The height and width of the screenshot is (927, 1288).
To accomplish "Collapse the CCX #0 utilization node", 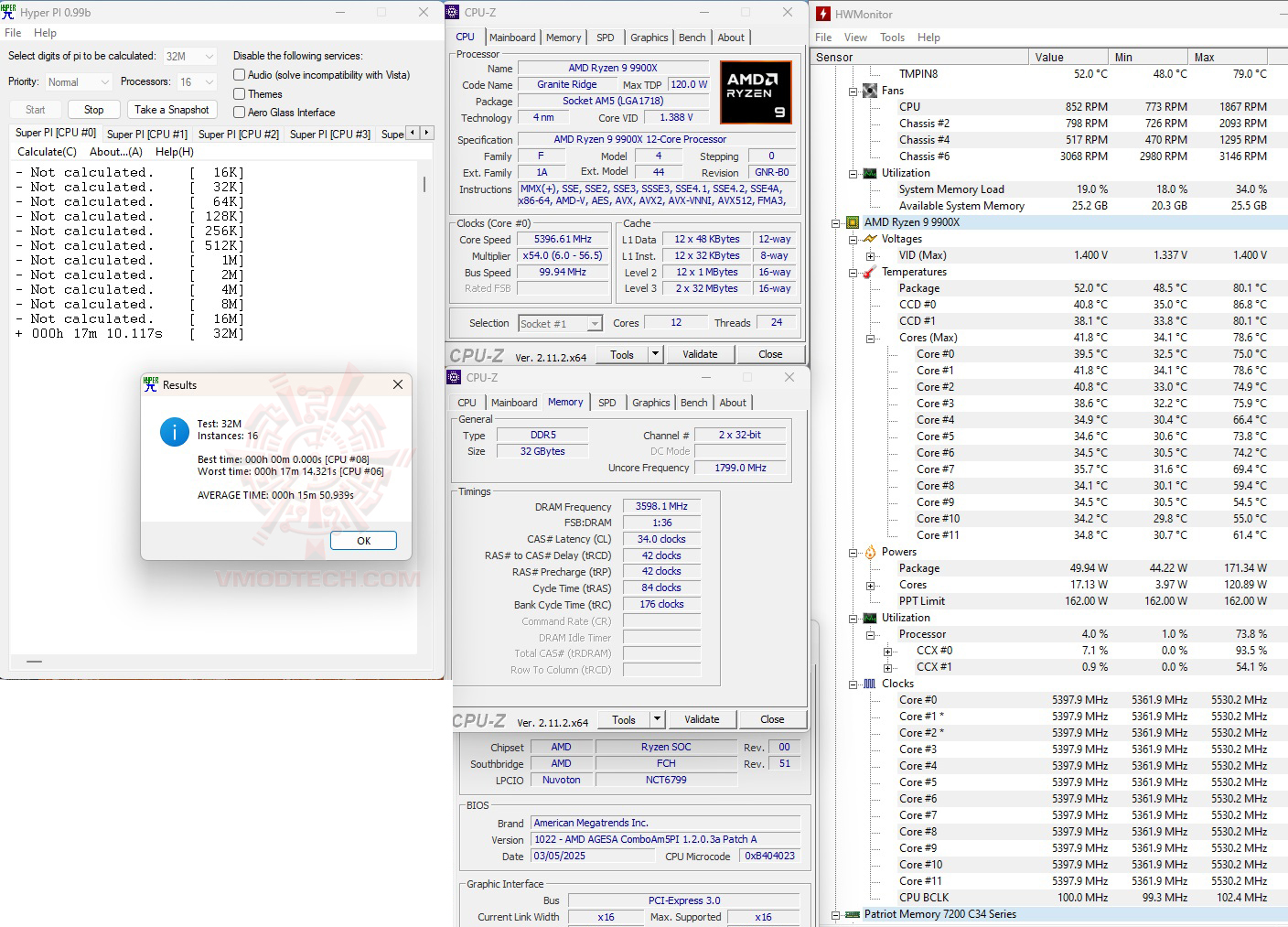I will 887,651.
